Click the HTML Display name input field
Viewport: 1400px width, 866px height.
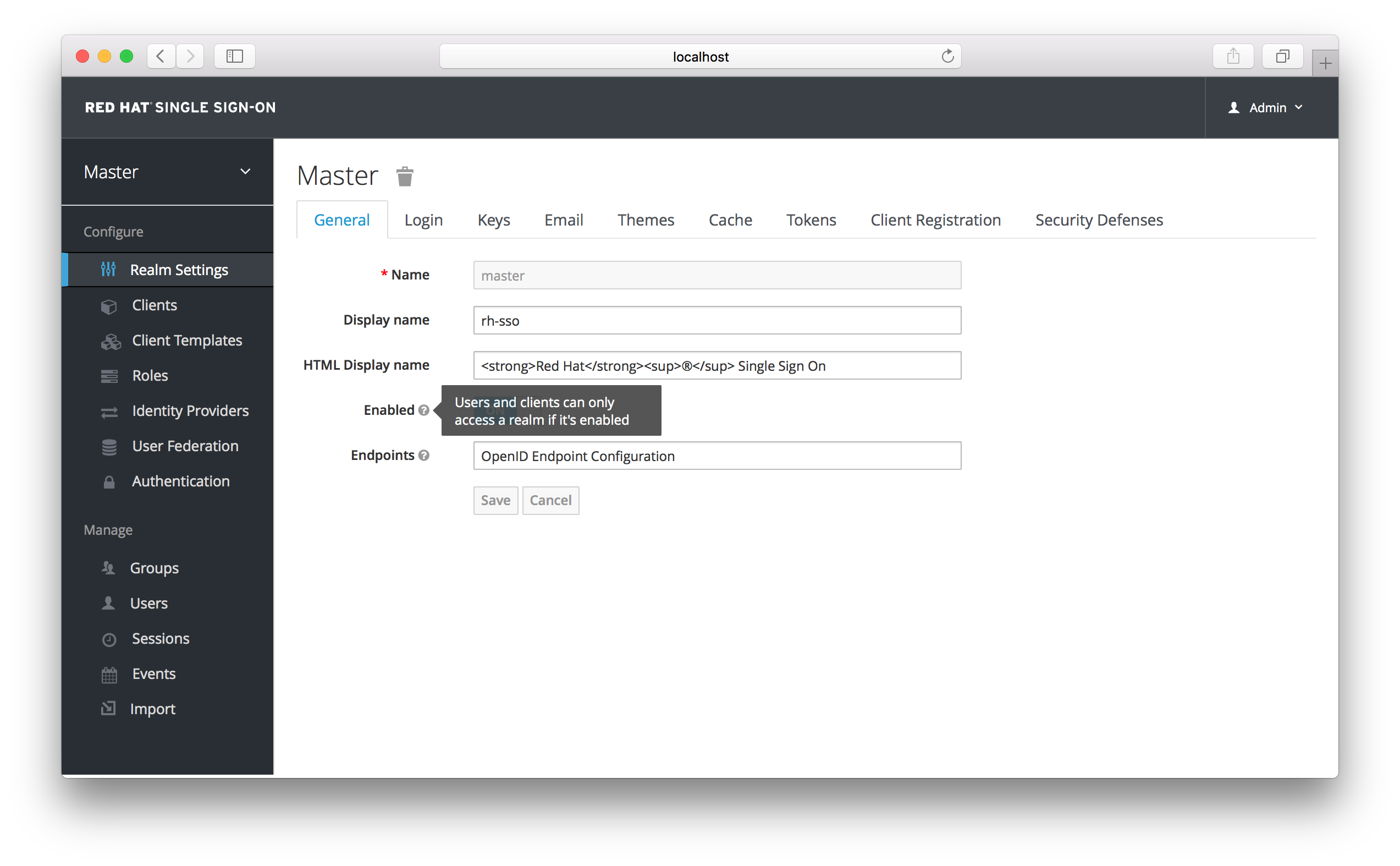(x=717, y=365)
